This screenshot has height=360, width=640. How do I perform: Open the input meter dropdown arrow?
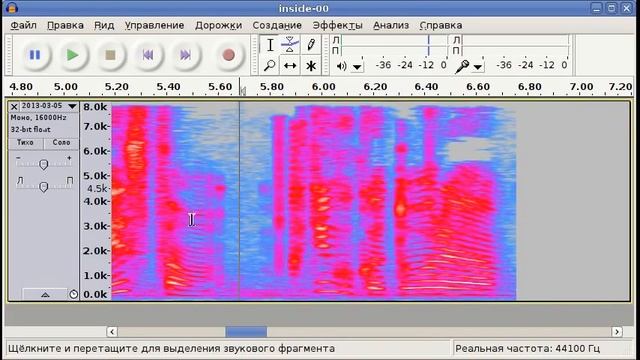478,67
